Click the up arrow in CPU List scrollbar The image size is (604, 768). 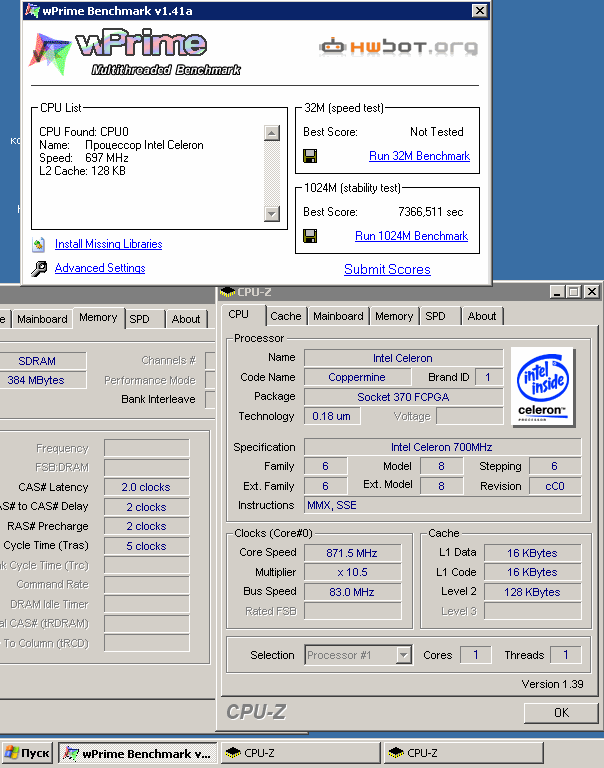(271, 133)
